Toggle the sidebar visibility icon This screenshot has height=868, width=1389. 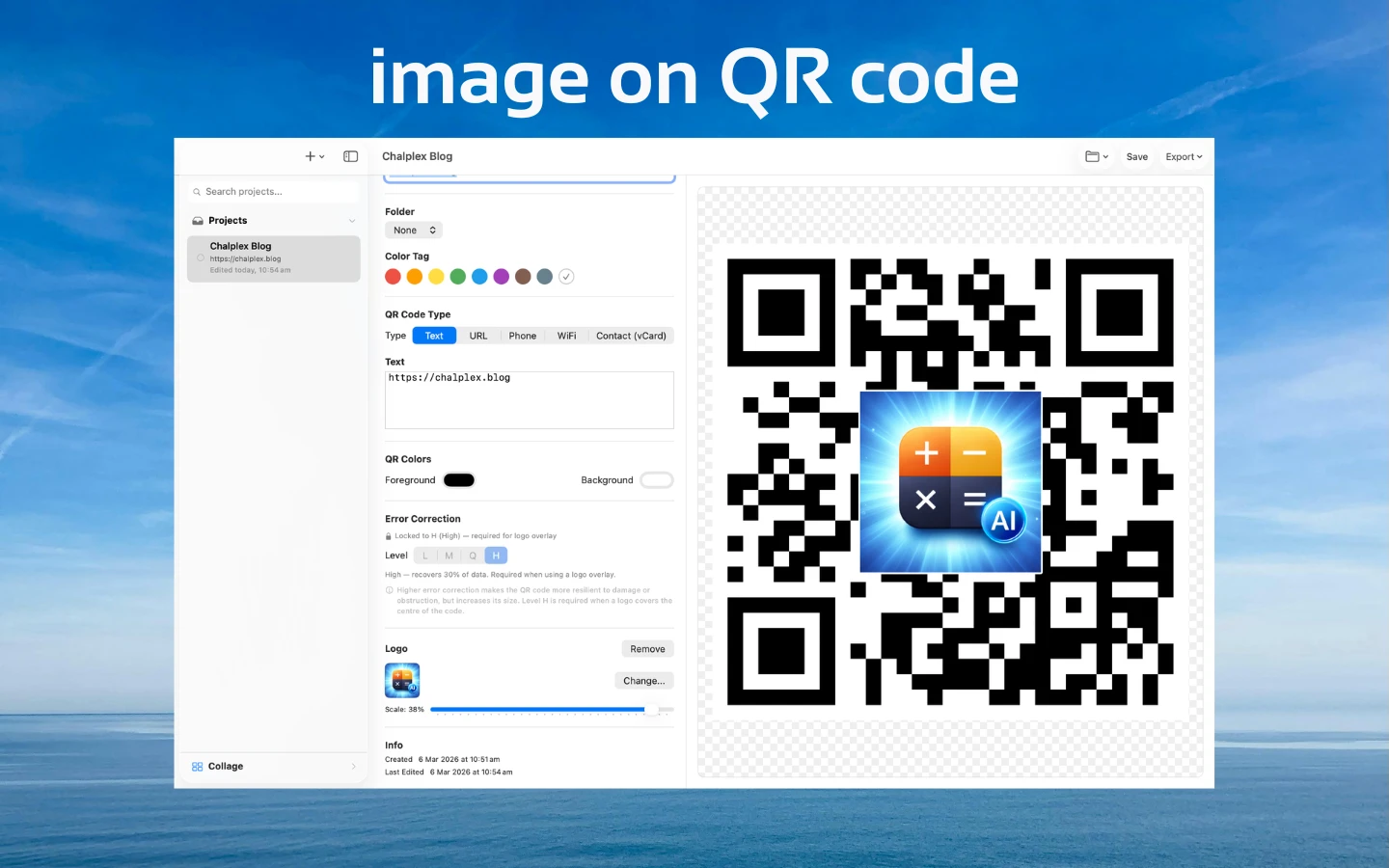coord(350,155)
